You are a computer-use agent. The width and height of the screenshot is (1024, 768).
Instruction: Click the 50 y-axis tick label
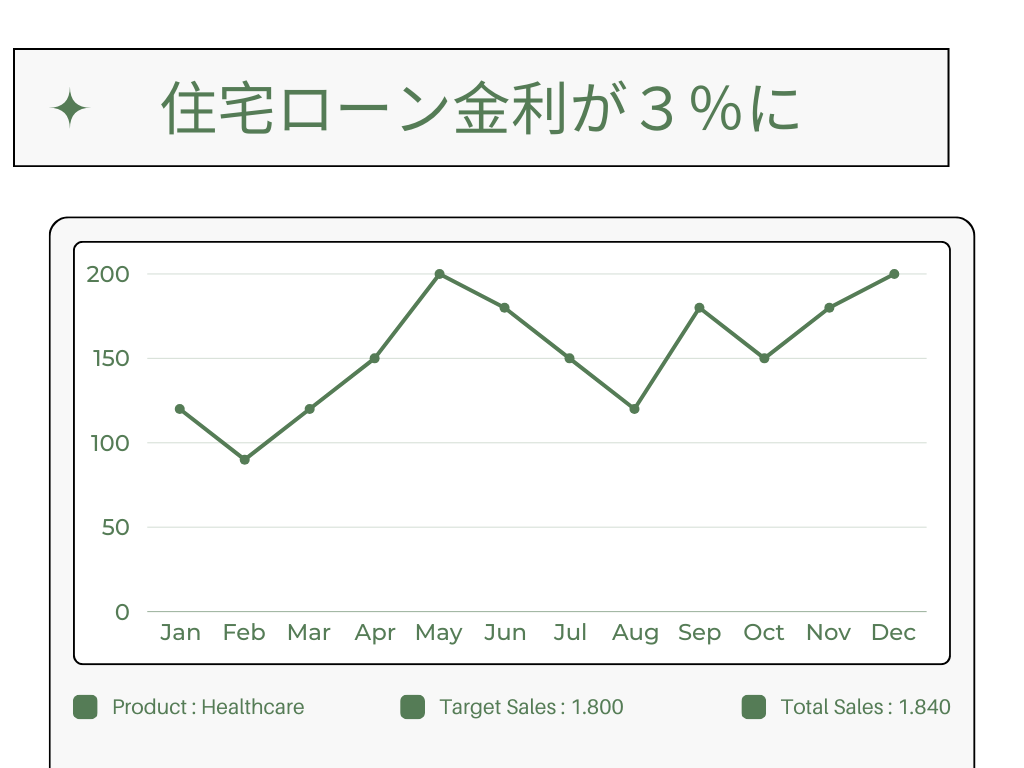116,527
